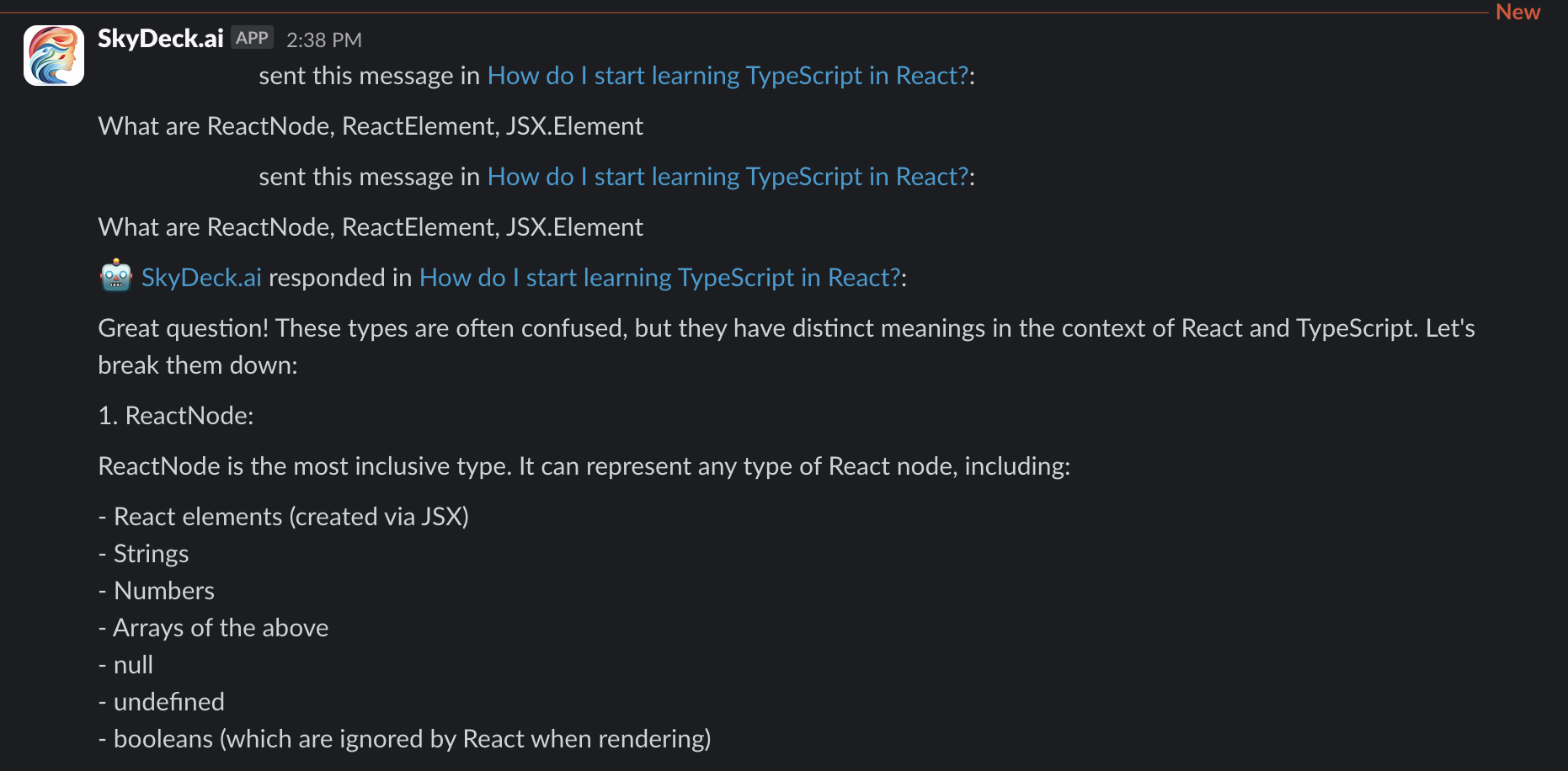Click the APP badge beside SkyDeck.ai
This screenshot has width=1568, height=771.
click(251, 37)
